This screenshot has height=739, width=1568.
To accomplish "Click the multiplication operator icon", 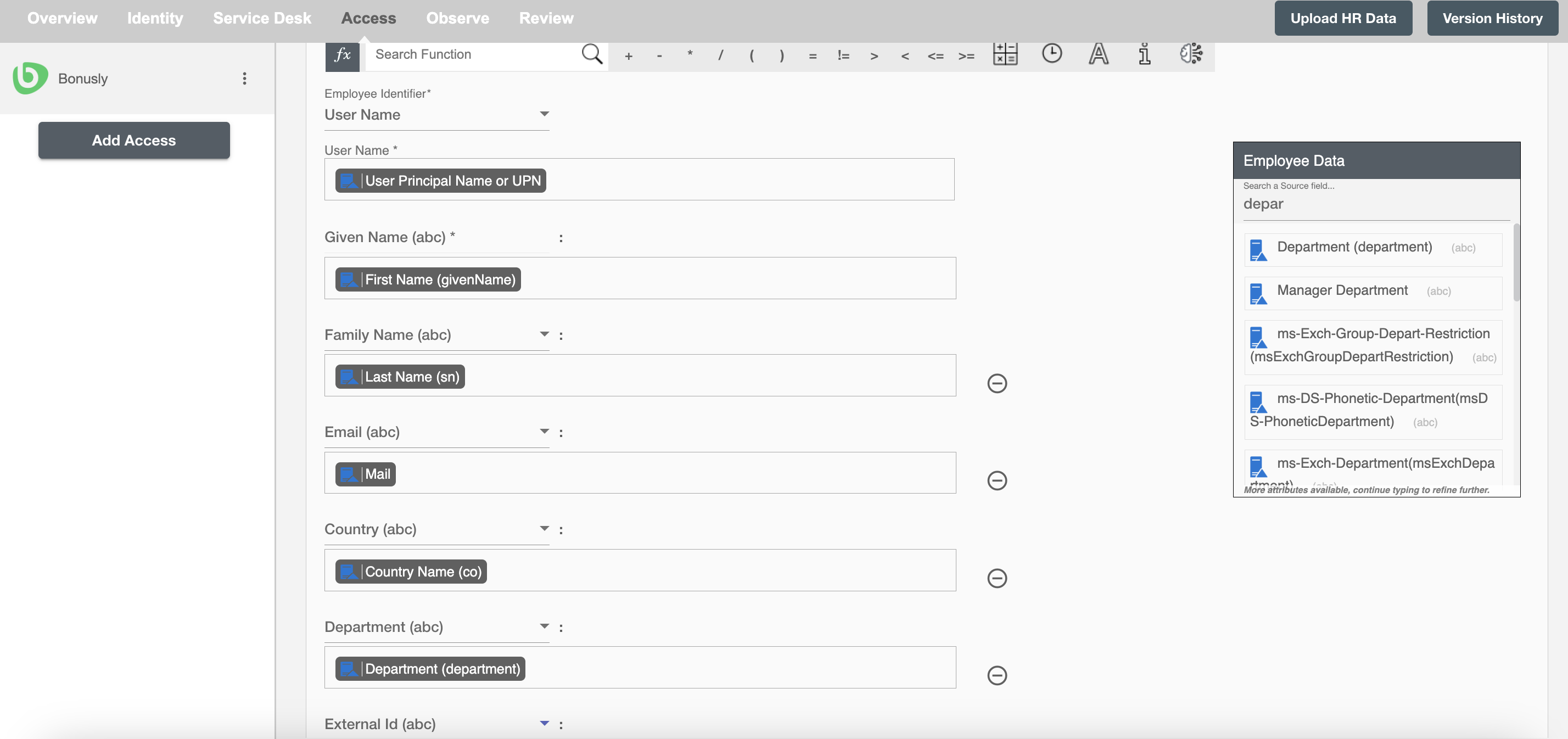I will tap(690, 54).
